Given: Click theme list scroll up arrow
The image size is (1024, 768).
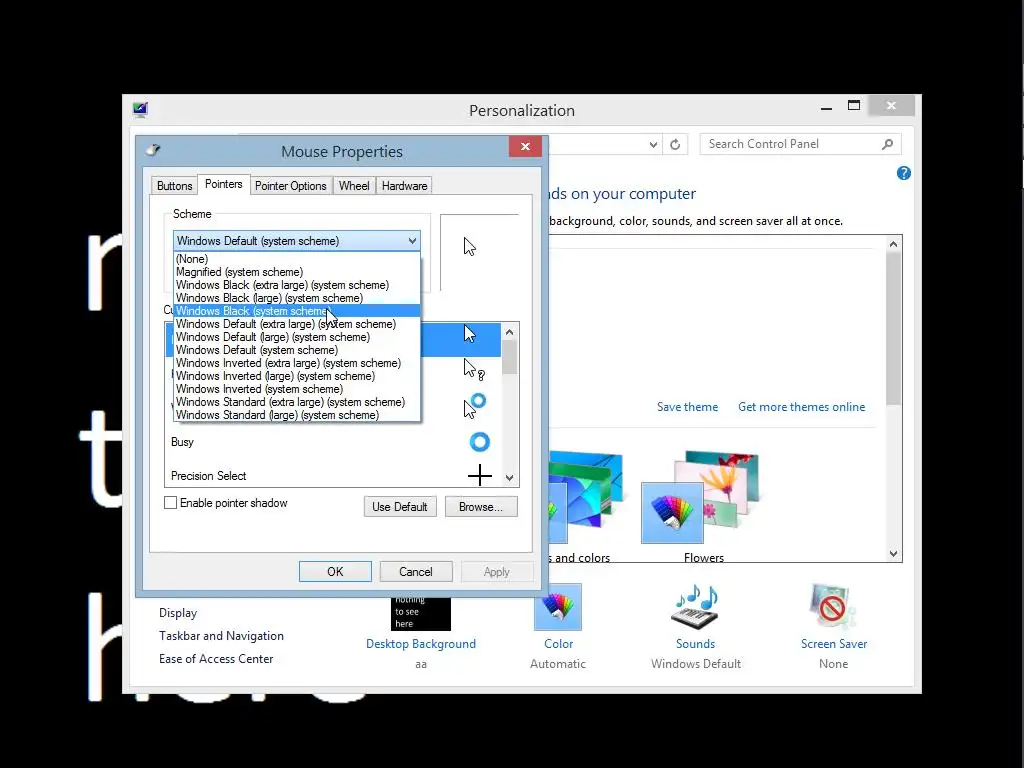Looking at the screenshot, I should pos(893,244).
